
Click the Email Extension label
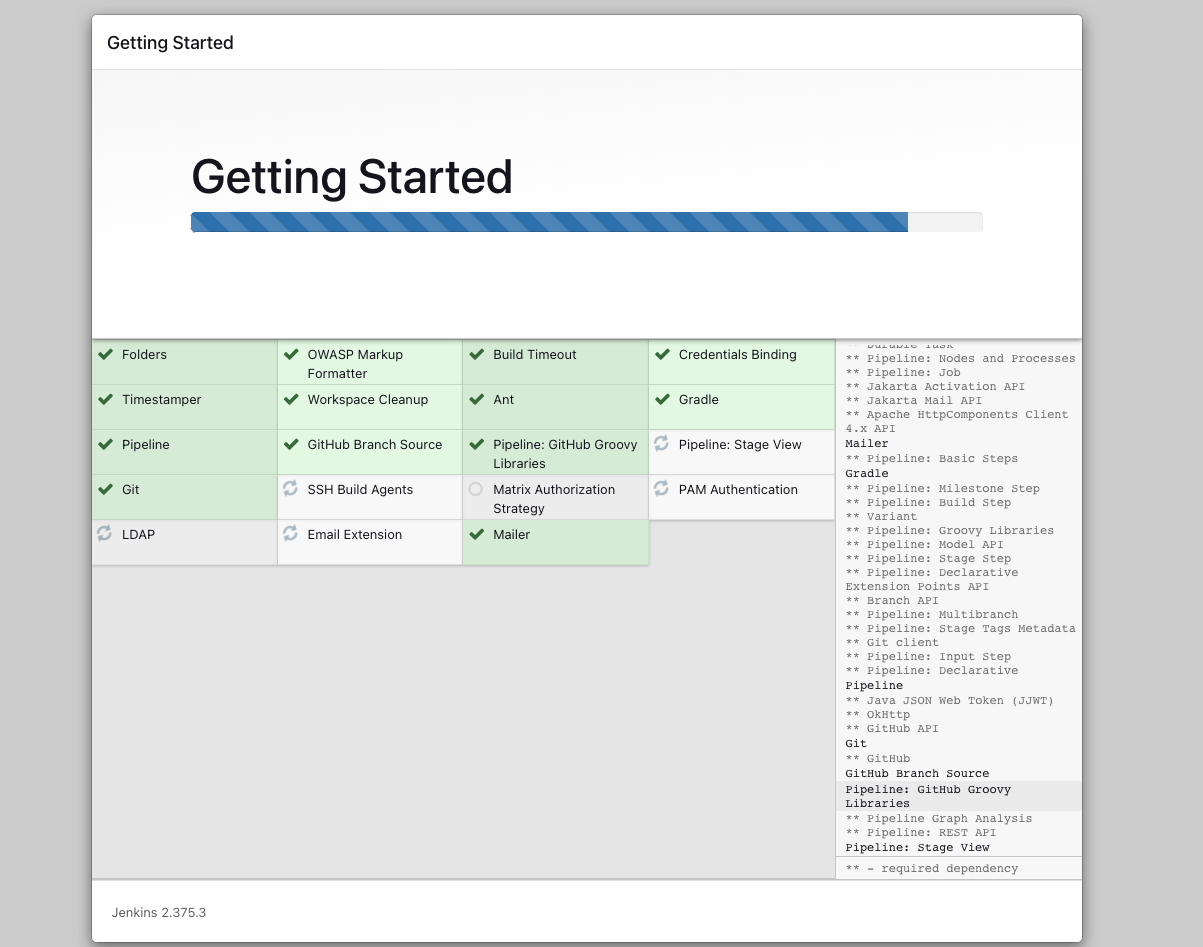[x=355, y=534]
